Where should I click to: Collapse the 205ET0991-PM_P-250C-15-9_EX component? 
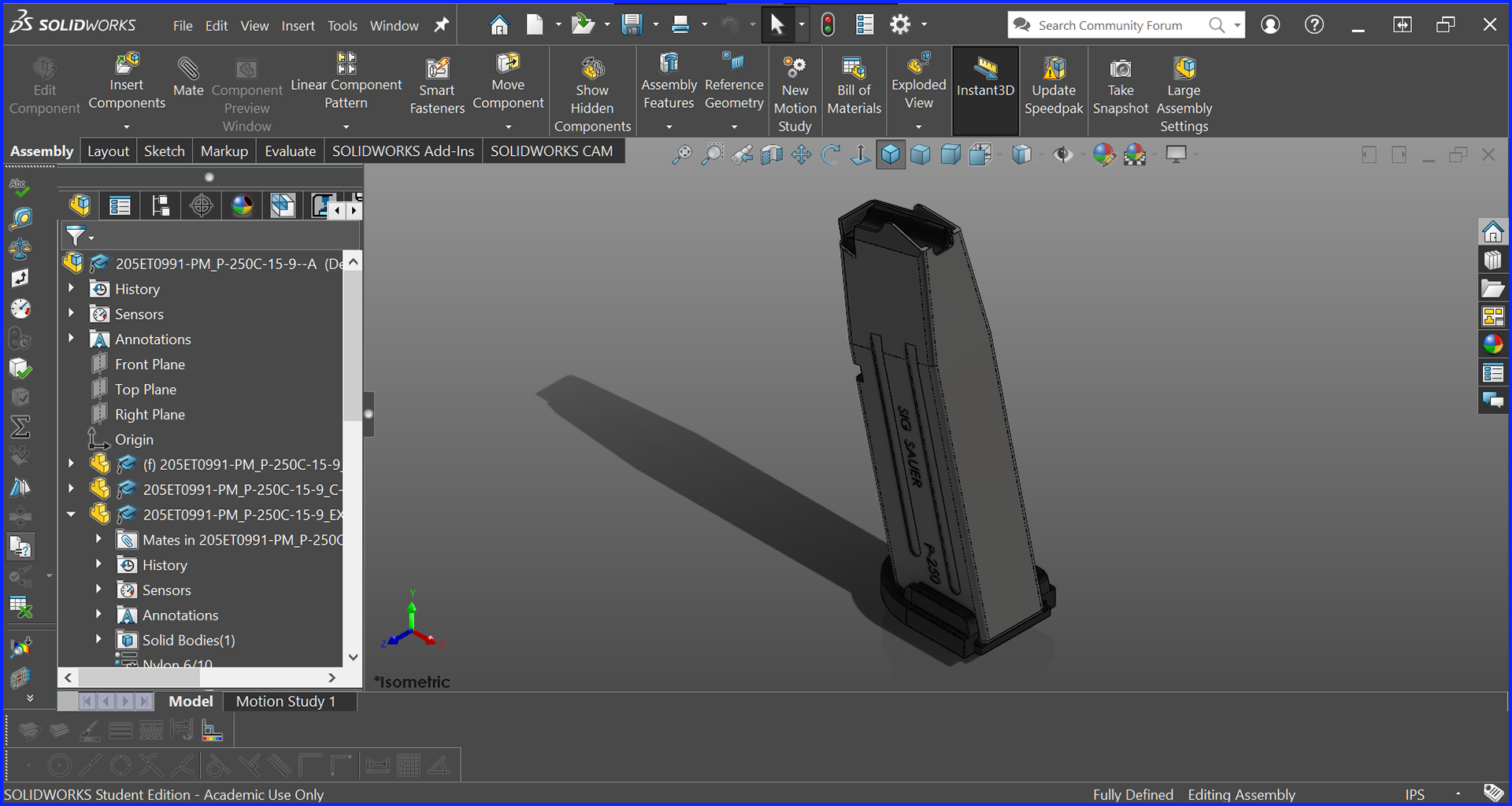71,514
